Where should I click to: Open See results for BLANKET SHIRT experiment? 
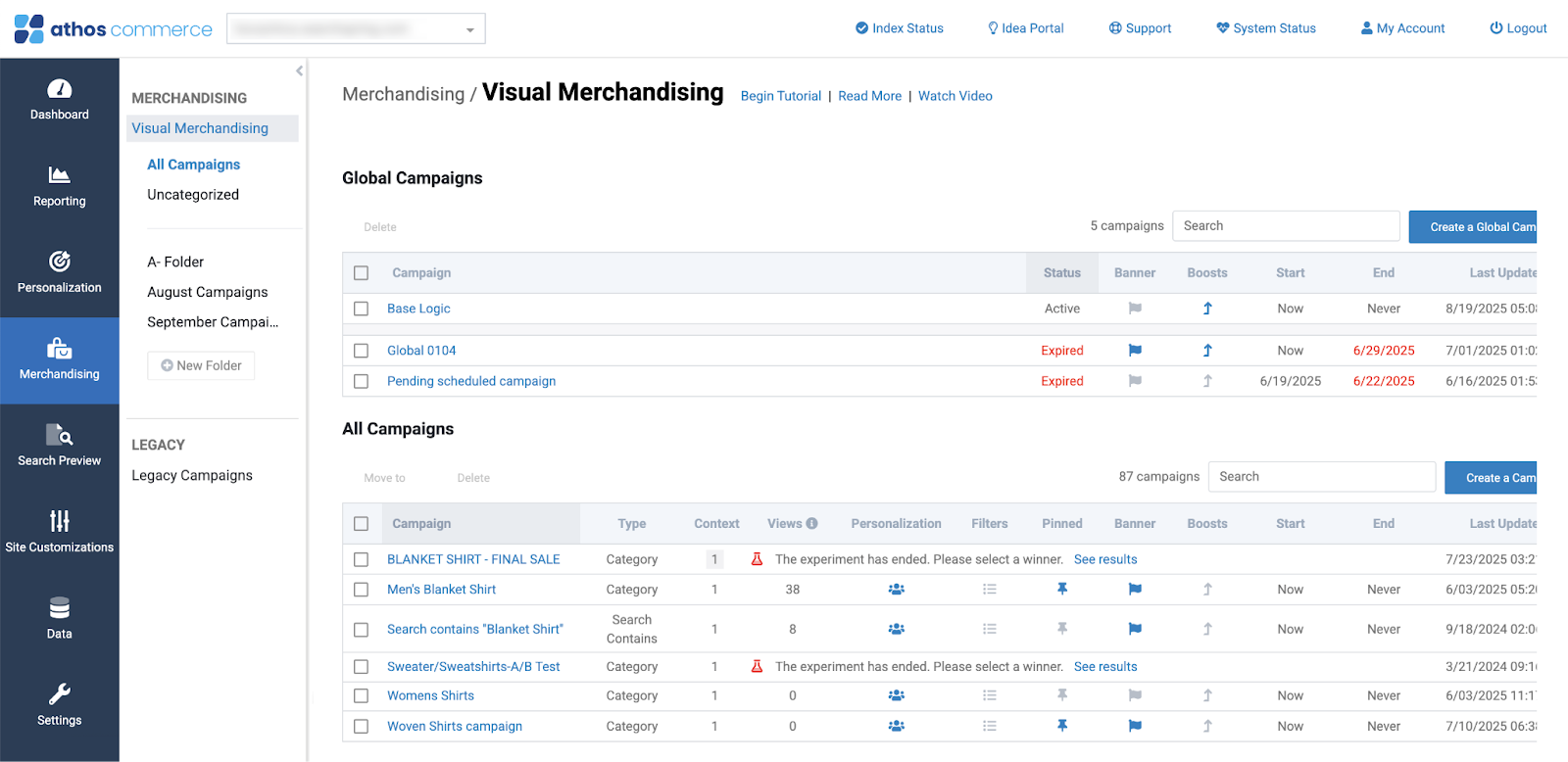[x=1105, y=560]
